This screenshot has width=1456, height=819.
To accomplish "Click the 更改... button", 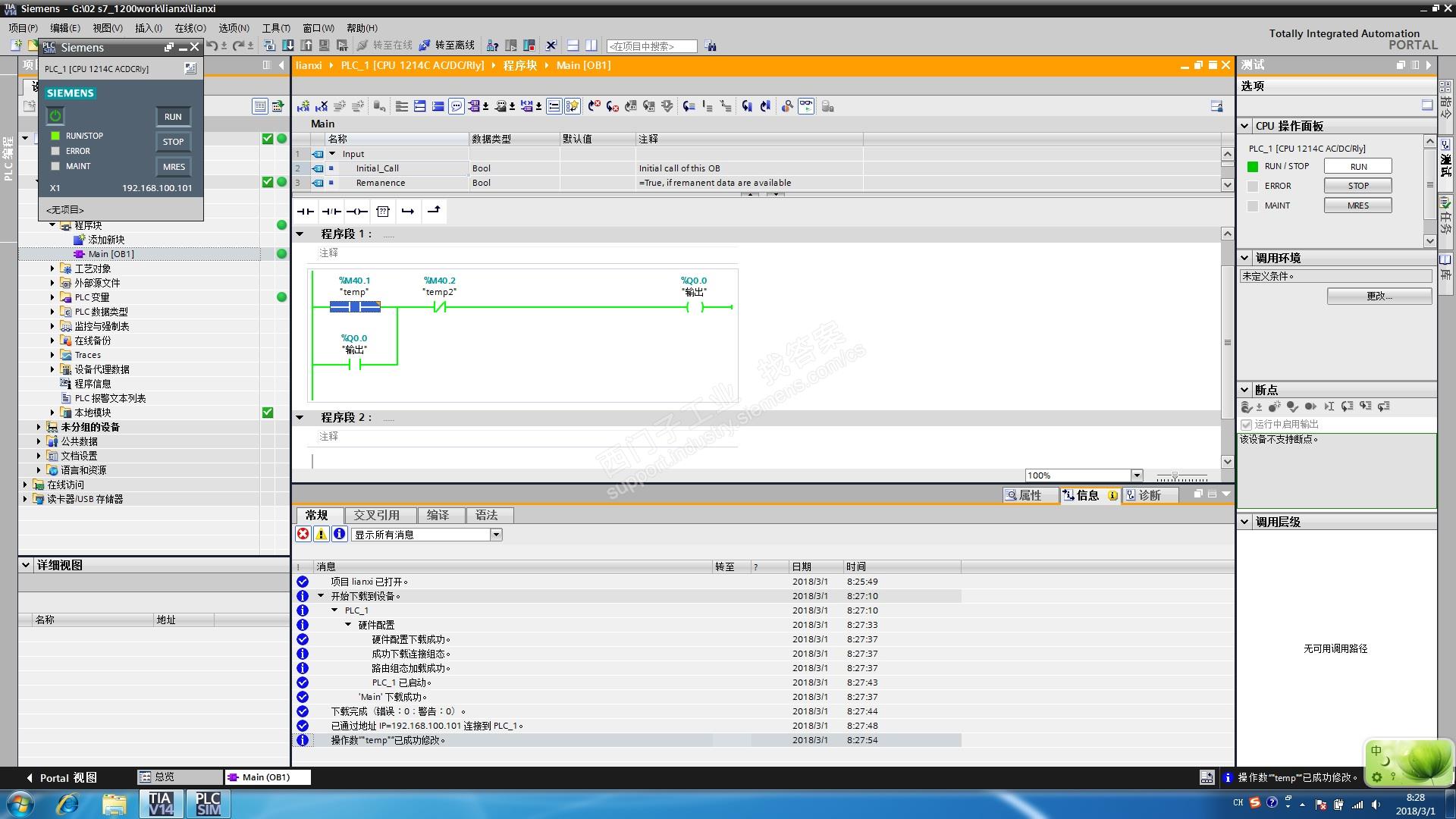I will (1379, 297).
